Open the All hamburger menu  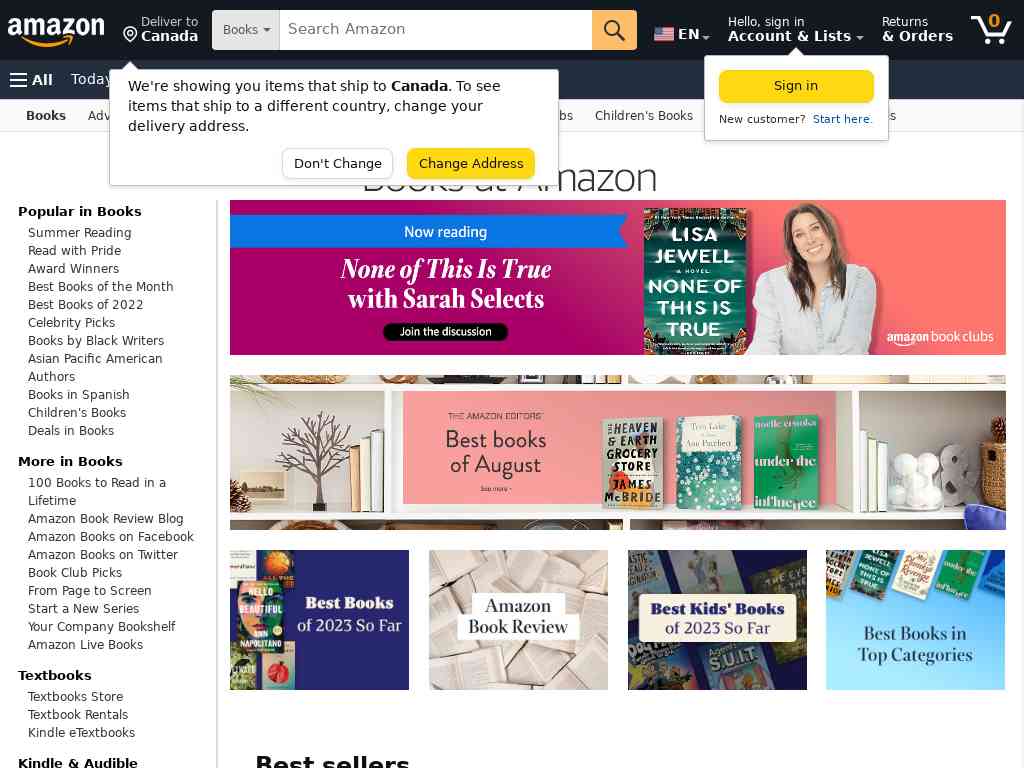click(x=31, y=80)
